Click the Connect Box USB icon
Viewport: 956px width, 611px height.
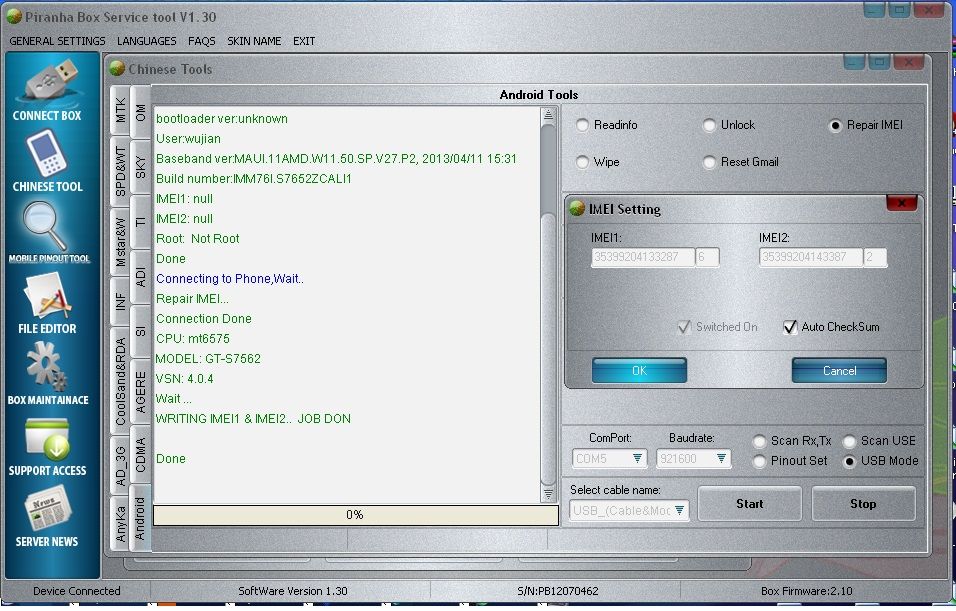pos(47,82)
